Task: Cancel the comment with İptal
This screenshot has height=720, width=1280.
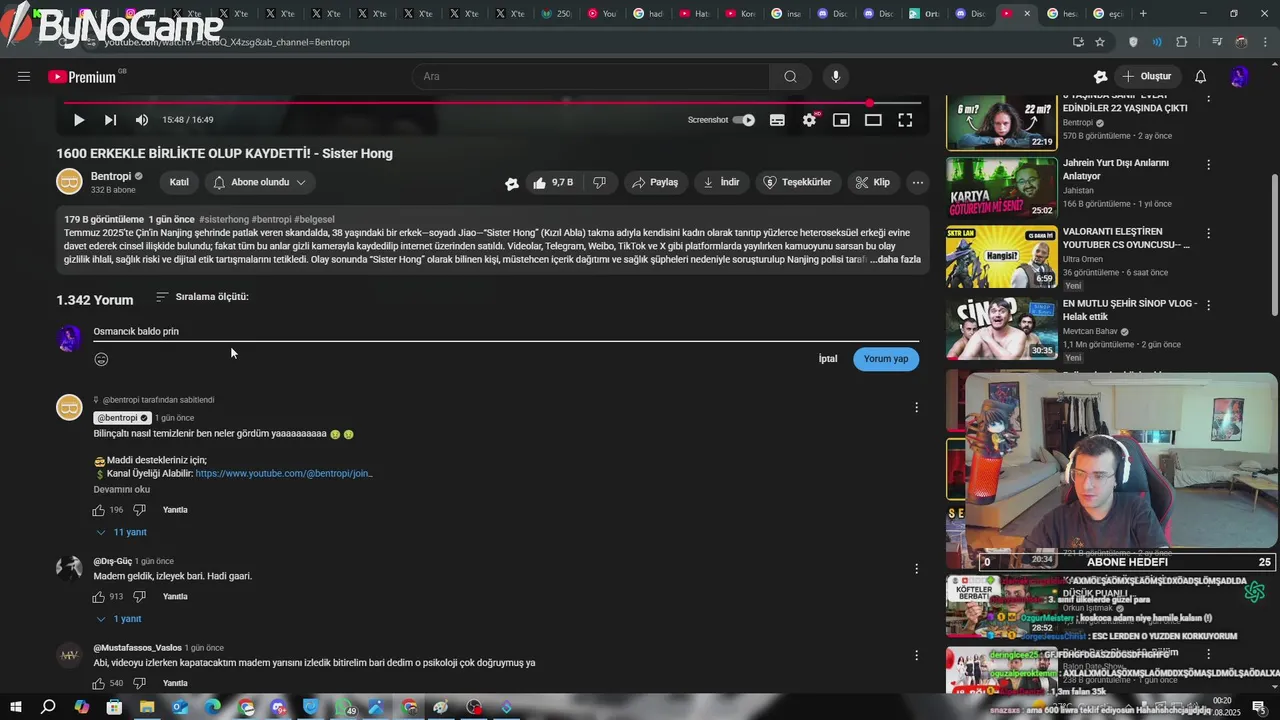Action: [x=828, y=359]
